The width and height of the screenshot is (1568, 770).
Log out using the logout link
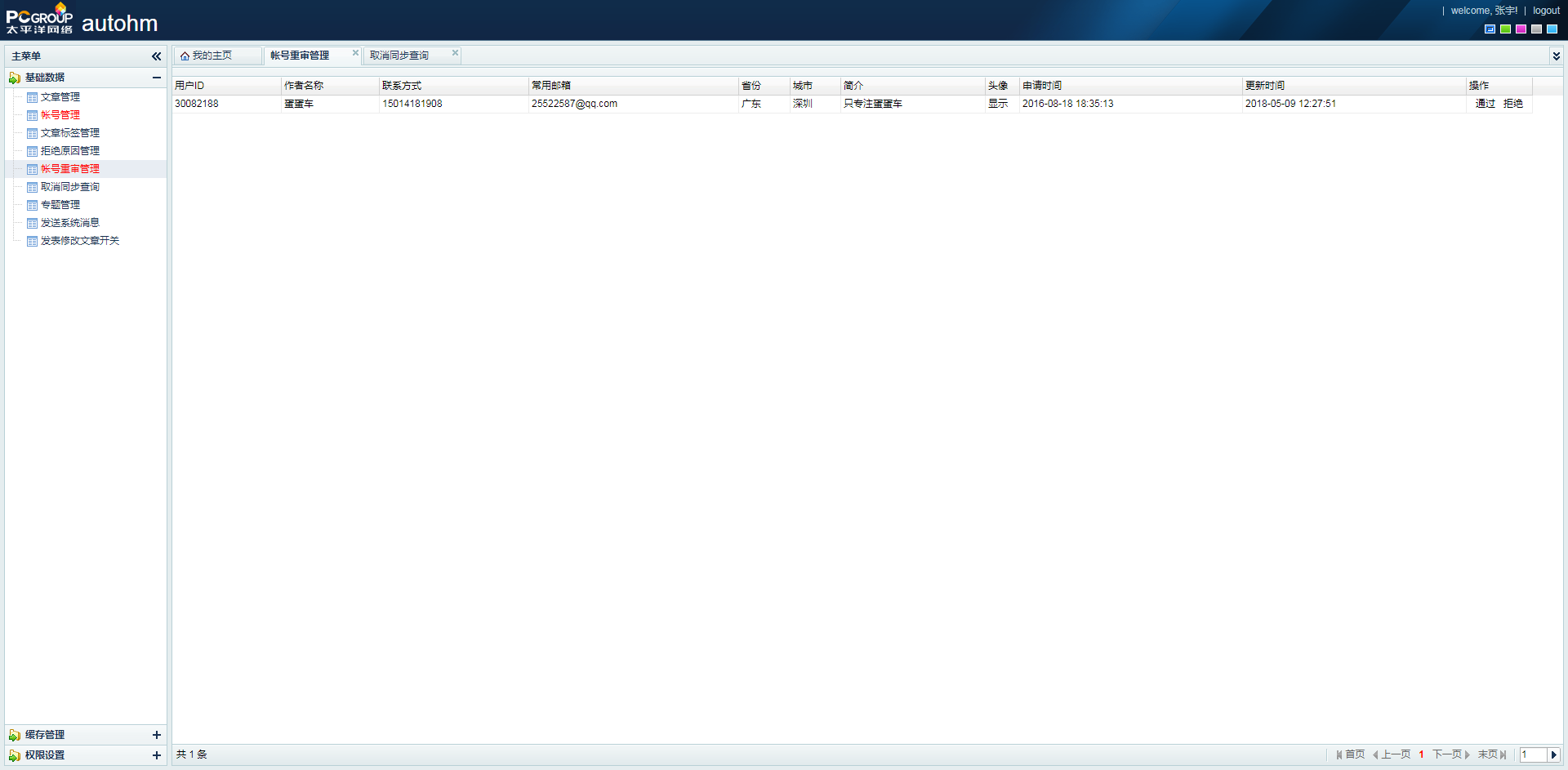[1546, 11]
